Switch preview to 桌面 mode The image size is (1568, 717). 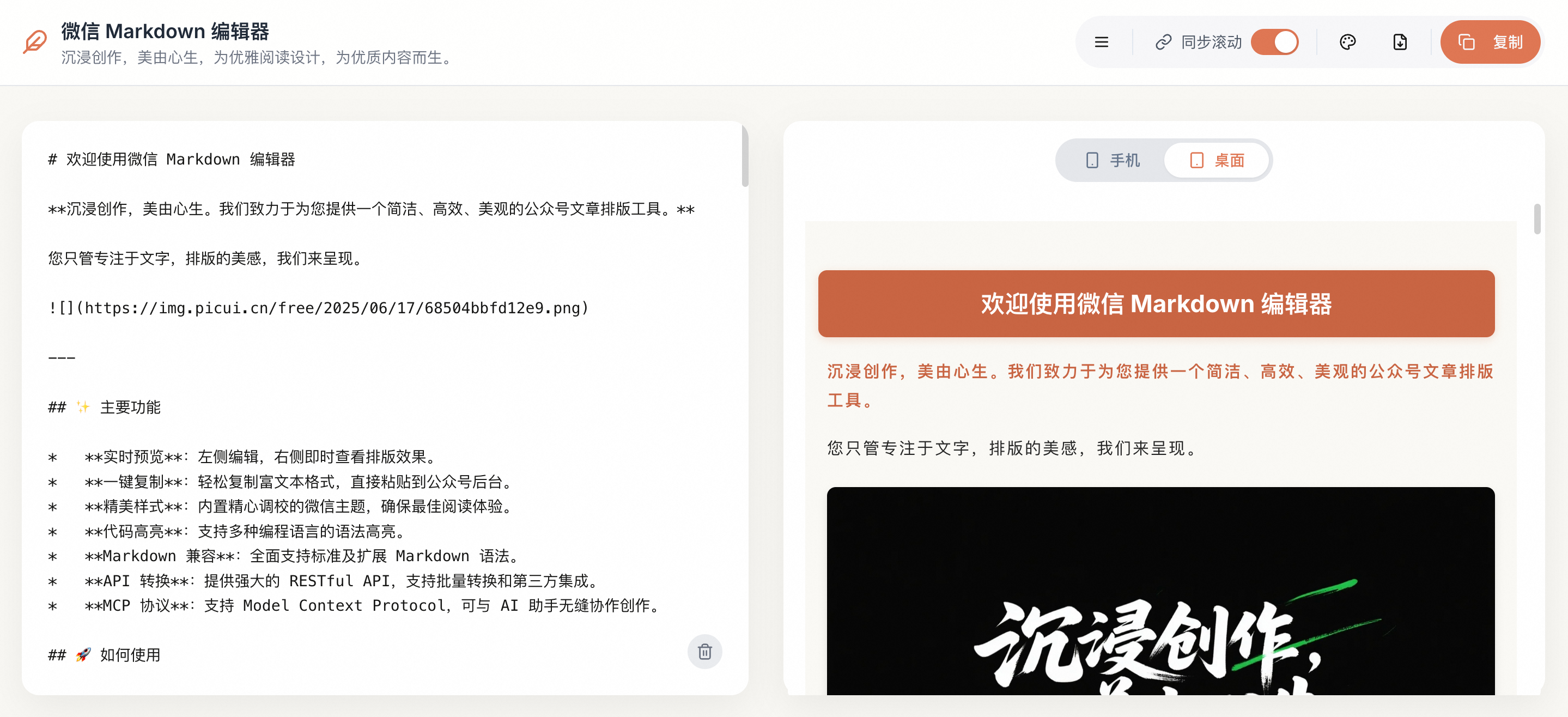pyautogui.click(x=1217, y=160)
